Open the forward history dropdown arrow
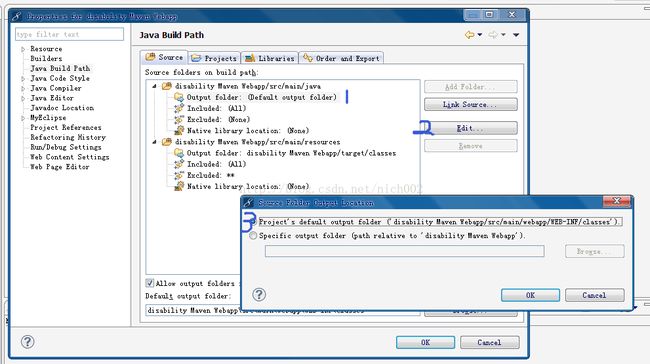The width and height of the screenshot is (650, 364). [503, 35]
